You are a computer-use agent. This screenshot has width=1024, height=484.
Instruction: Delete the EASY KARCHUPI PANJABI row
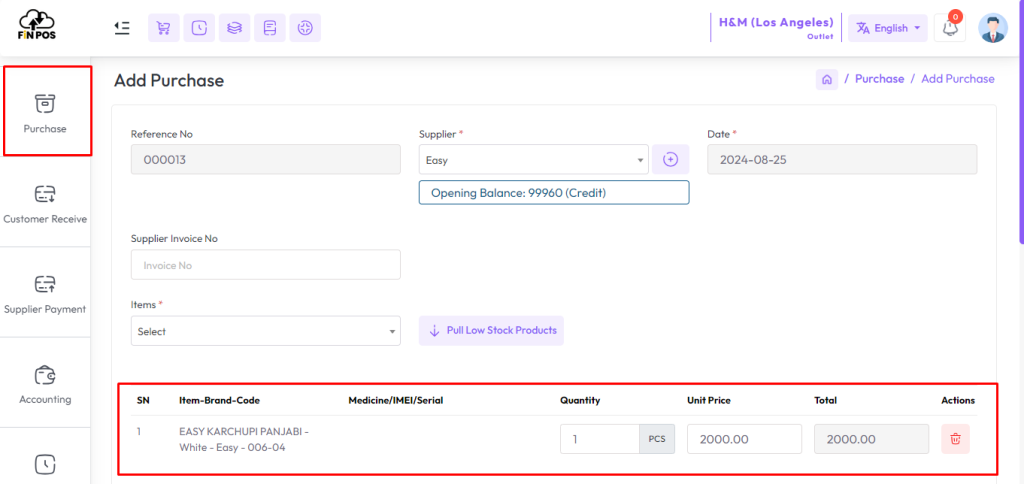[x=955, y=439]
